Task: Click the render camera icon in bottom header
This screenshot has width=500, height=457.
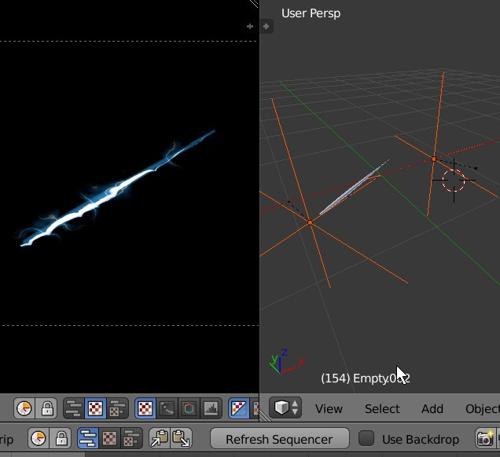Action: click(485, 438)
